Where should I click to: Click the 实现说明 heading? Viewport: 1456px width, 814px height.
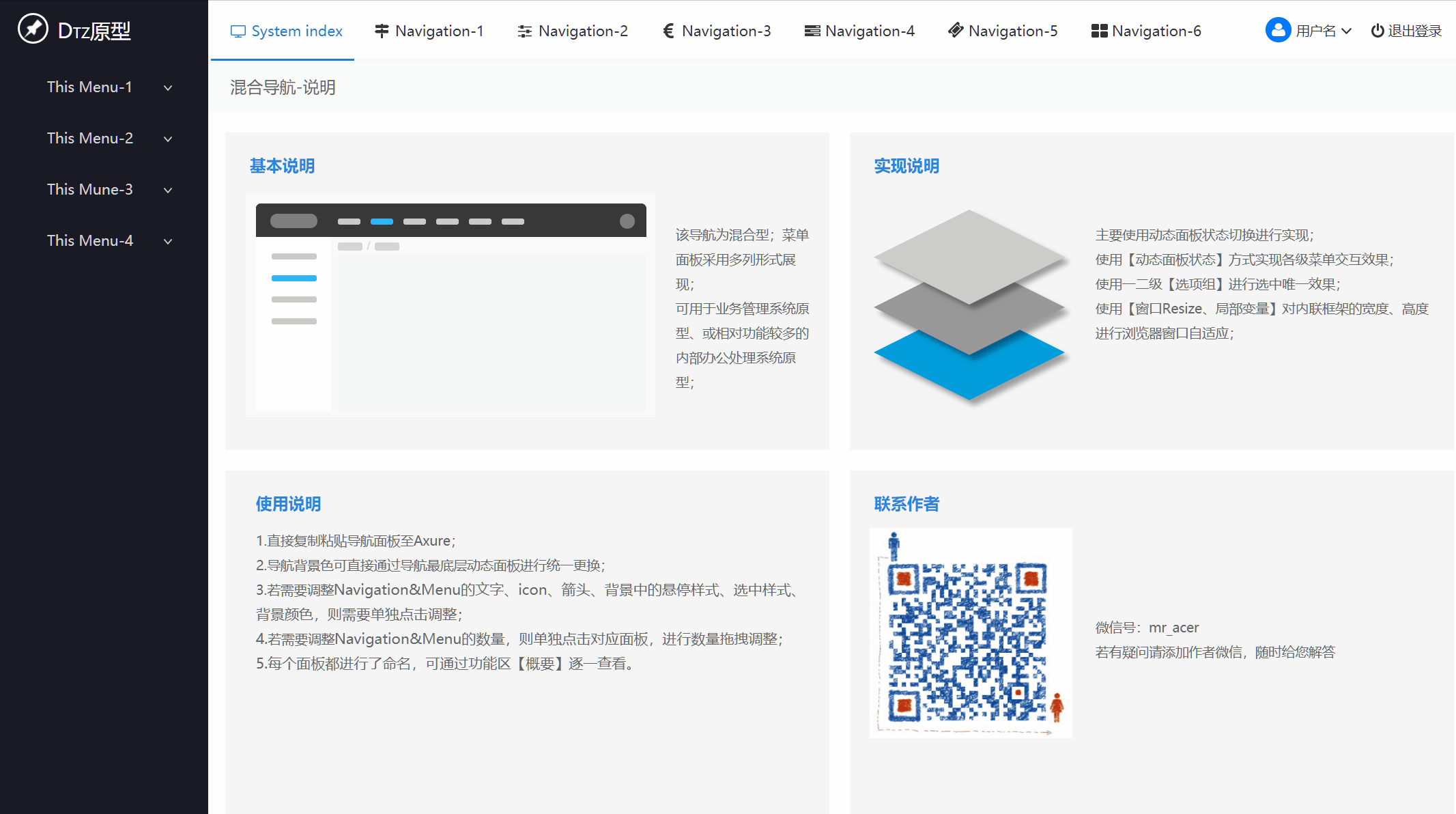pyautogui.click(x=907, y=166)
